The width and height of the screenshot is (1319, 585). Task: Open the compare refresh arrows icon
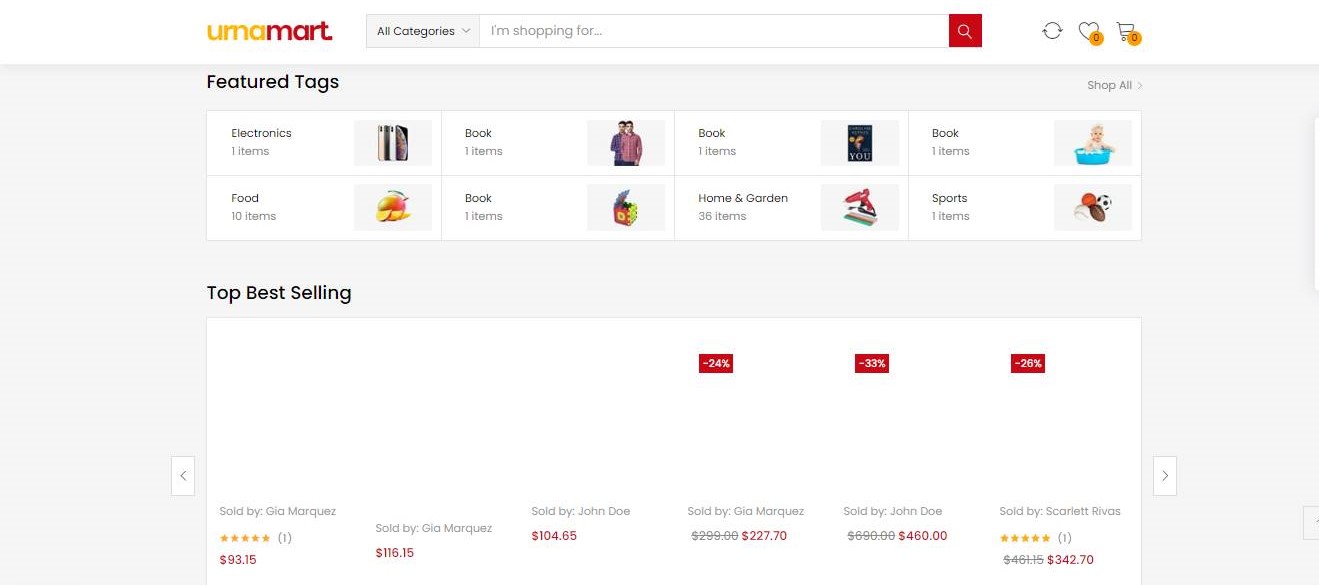(1052, 31)
